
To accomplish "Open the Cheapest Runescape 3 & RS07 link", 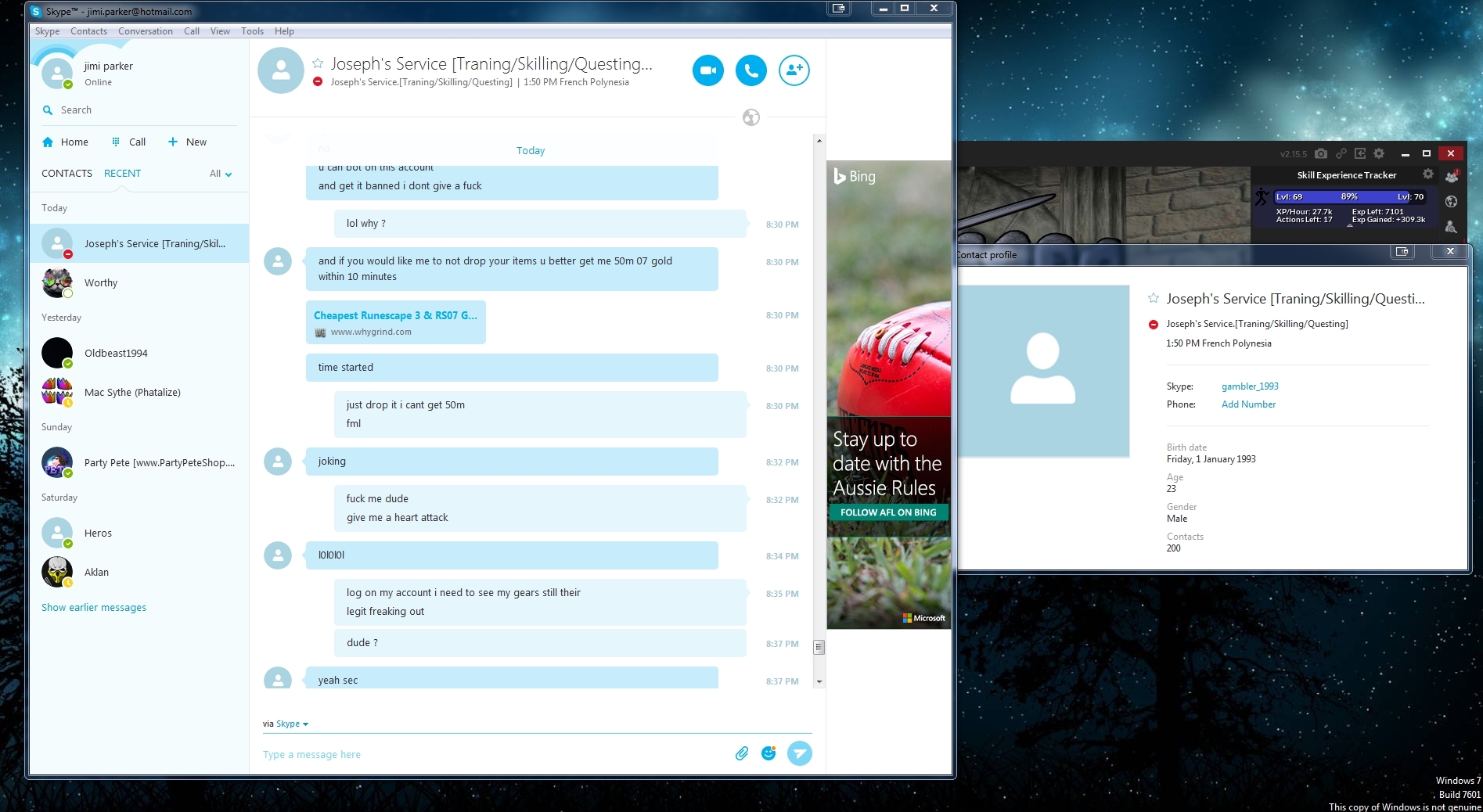I will [x=395, y=315].
